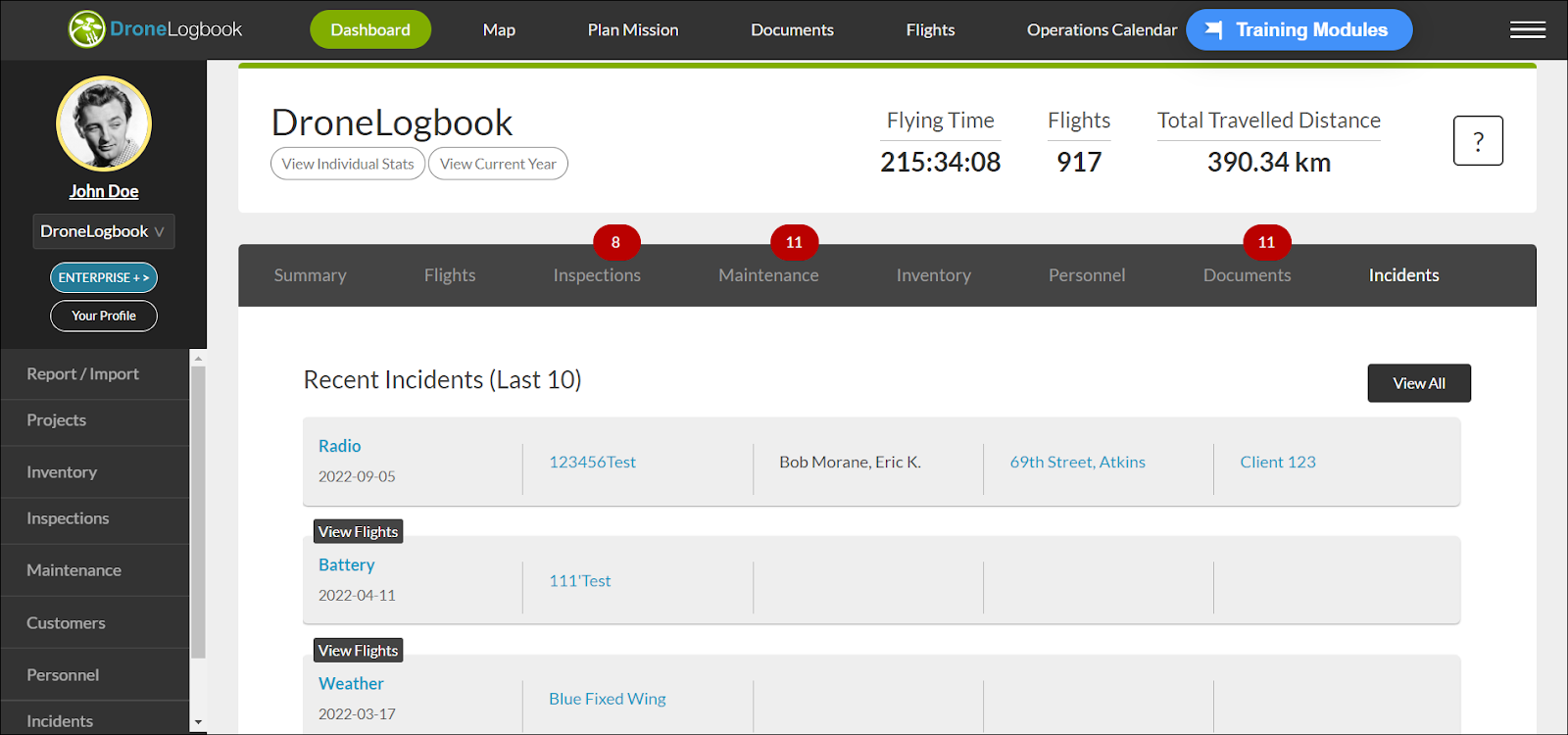The height and width of the screenshot is (735, 1568).
Task: Go to the Map page
Action: 499,30
